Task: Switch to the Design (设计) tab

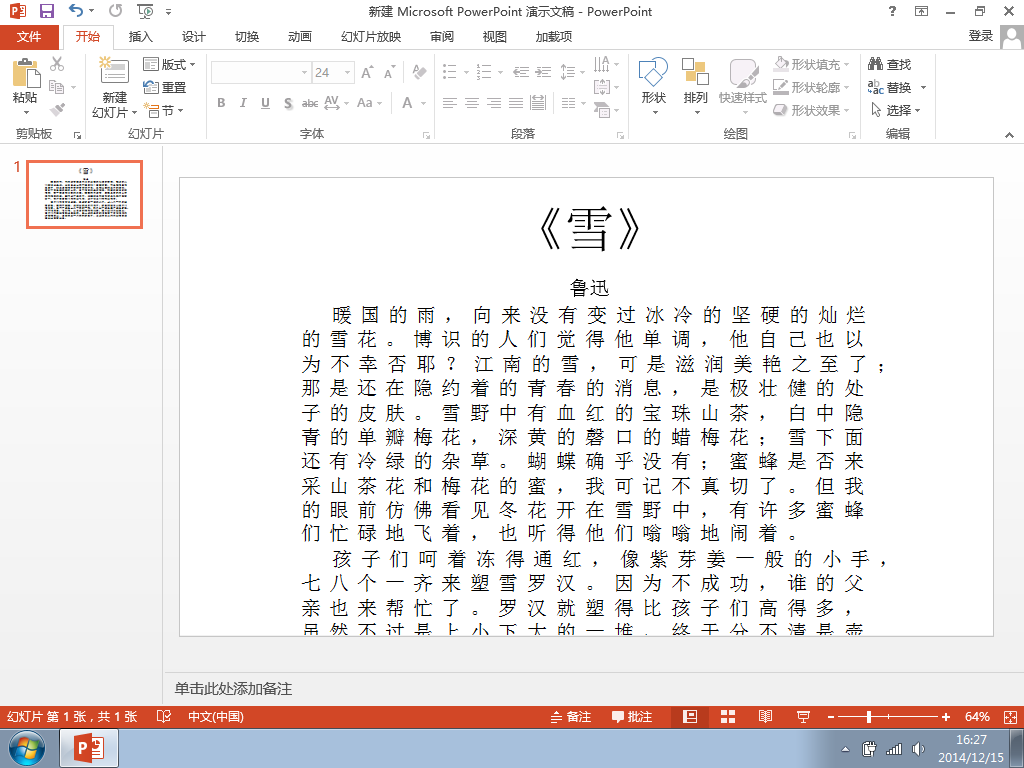Action: (193, 37)
